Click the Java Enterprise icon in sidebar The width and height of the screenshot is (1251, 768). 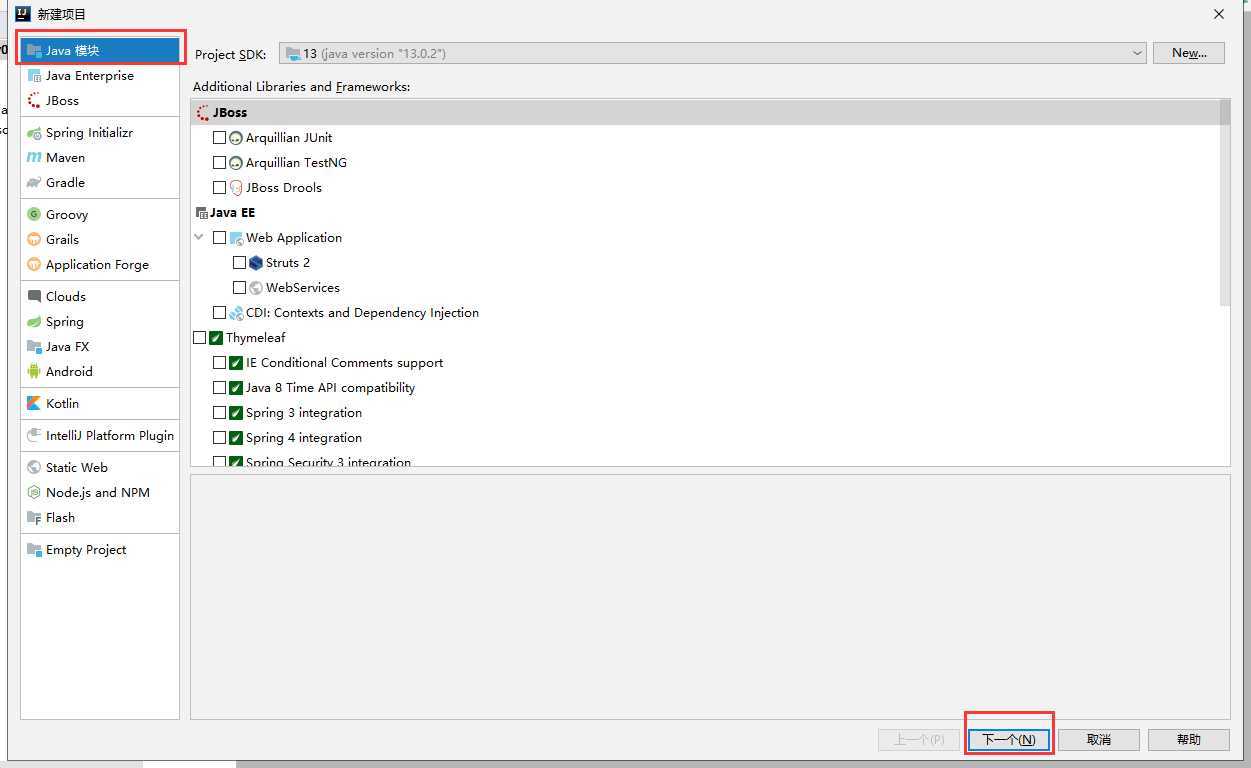point(34,75)
